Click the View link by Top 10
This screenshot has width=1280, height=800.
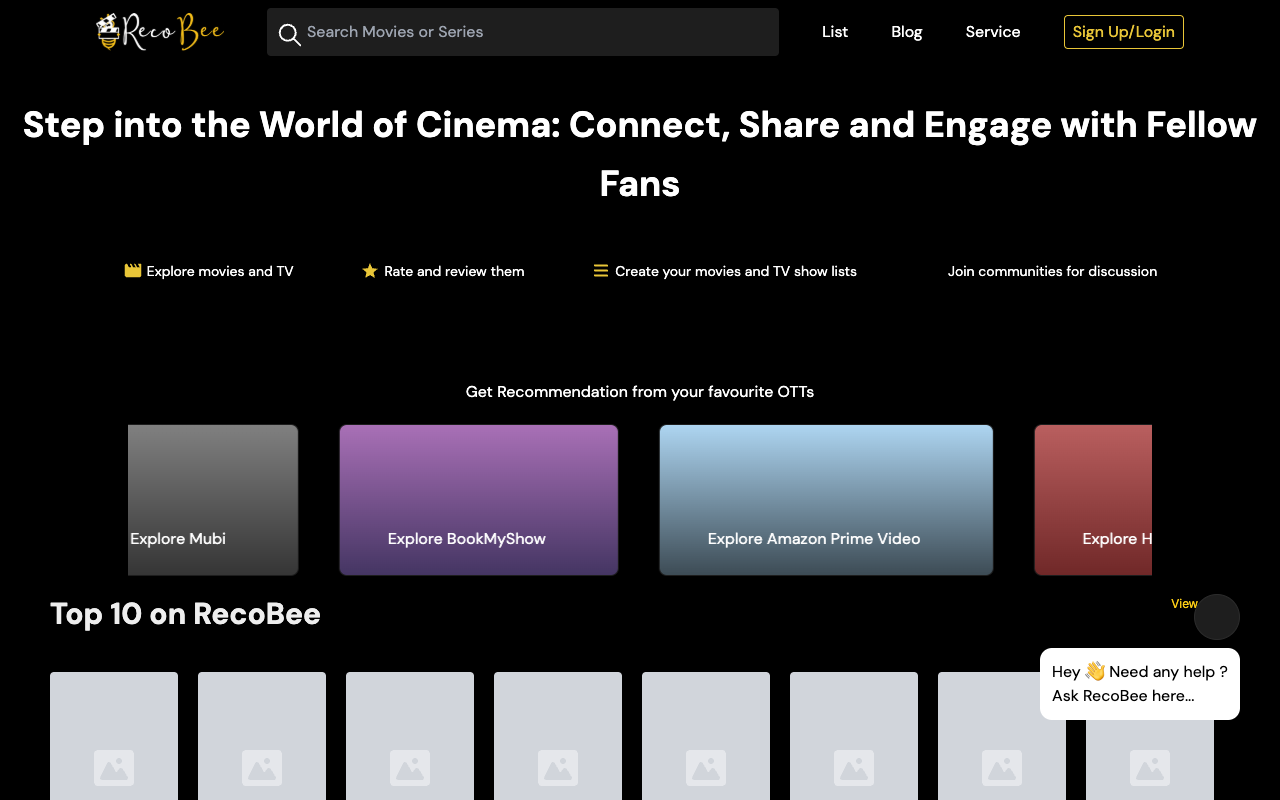(1184, 604)
